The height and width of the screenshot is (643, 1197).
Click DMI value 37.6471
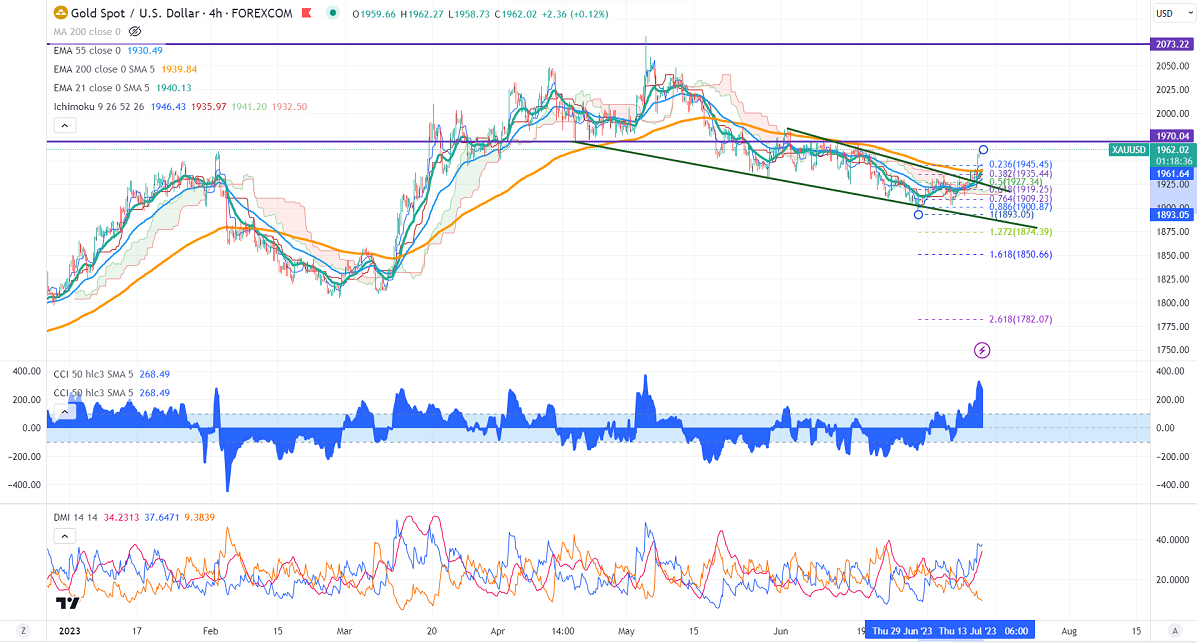[162, 517]
